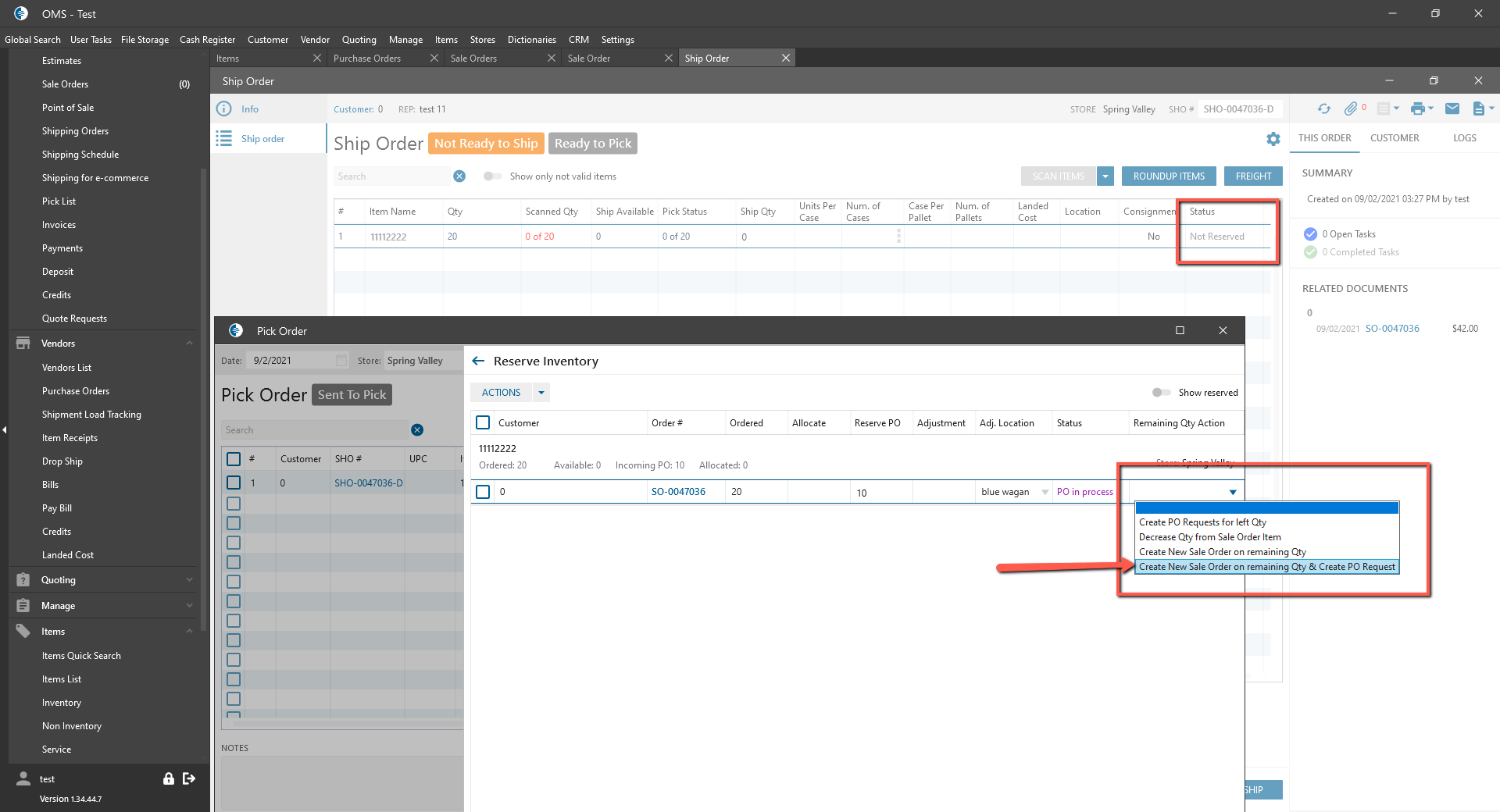Click the document icon in Ship Order toolbar
This screenshot has width=1500, height=812.
(1478, 109)
